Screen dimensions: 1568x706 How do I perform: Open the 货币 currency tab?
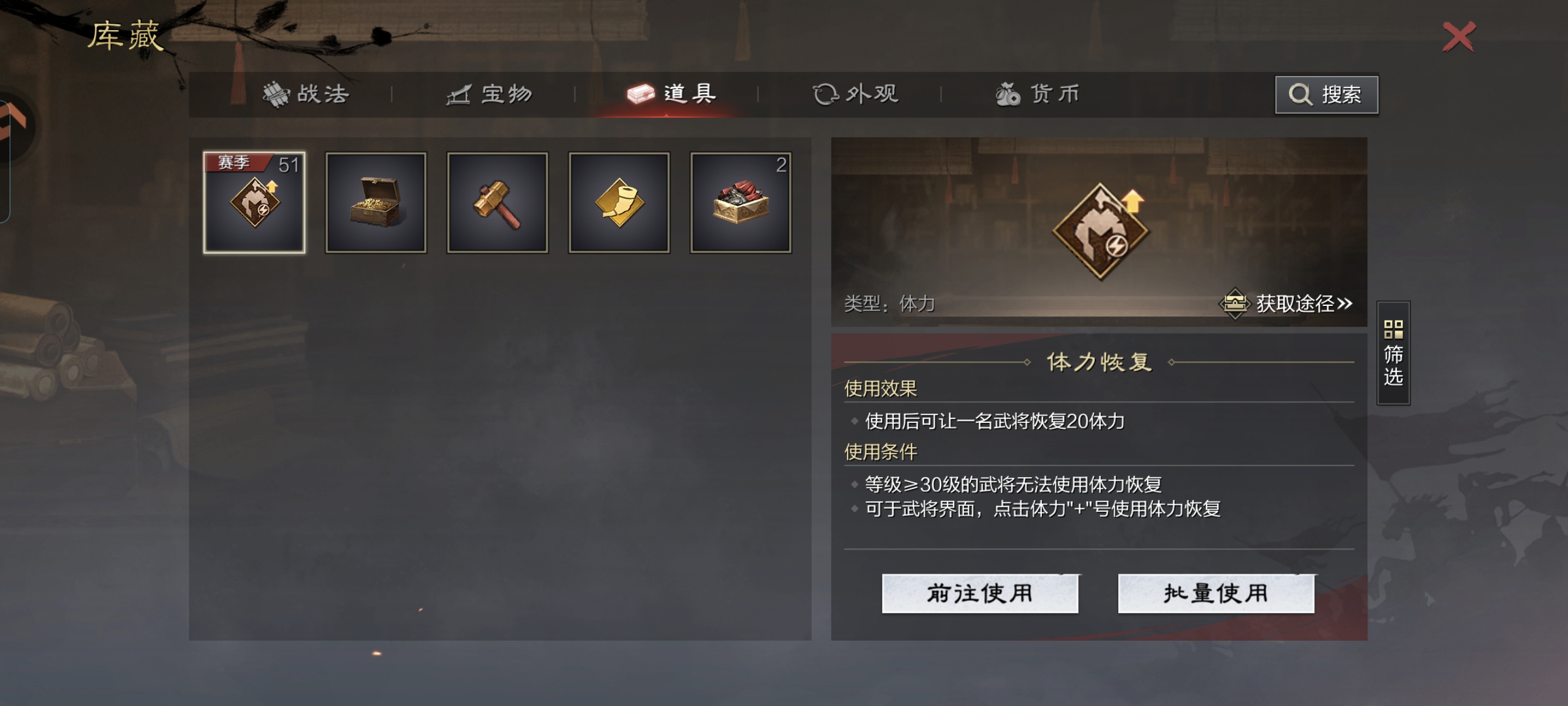pos(1038,94)
